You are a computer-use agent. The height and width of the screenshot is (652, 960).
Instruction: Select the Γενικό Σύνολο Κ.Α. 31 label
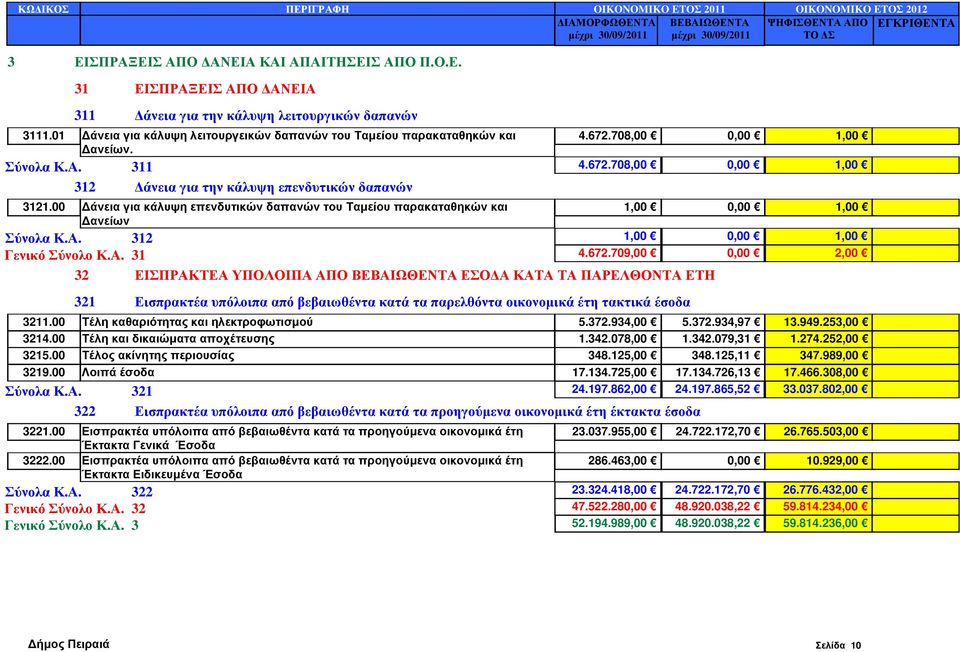point(75,255)
